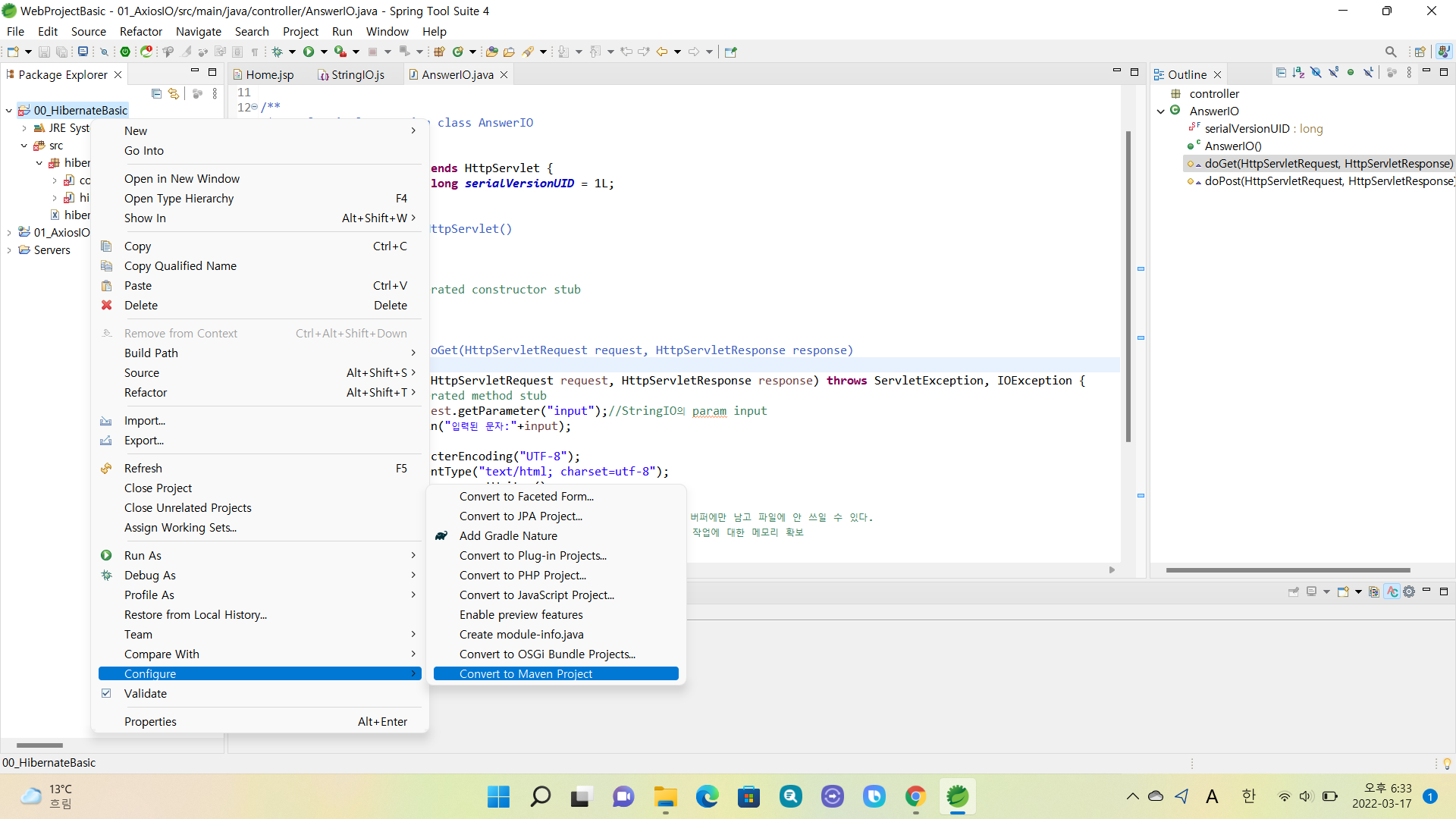Screen dimensions: 1456x819
Task: Click Link with Editor in Package Explorer
Action: tap(174, 93)
